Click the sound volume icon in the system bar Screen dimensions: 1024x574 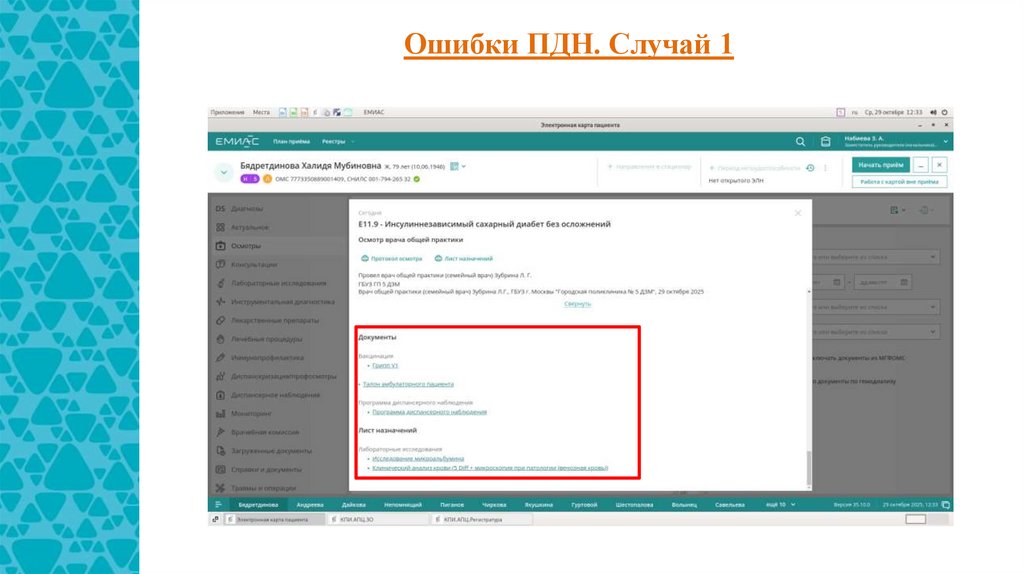pyautogui.click(x=933, y=112)
